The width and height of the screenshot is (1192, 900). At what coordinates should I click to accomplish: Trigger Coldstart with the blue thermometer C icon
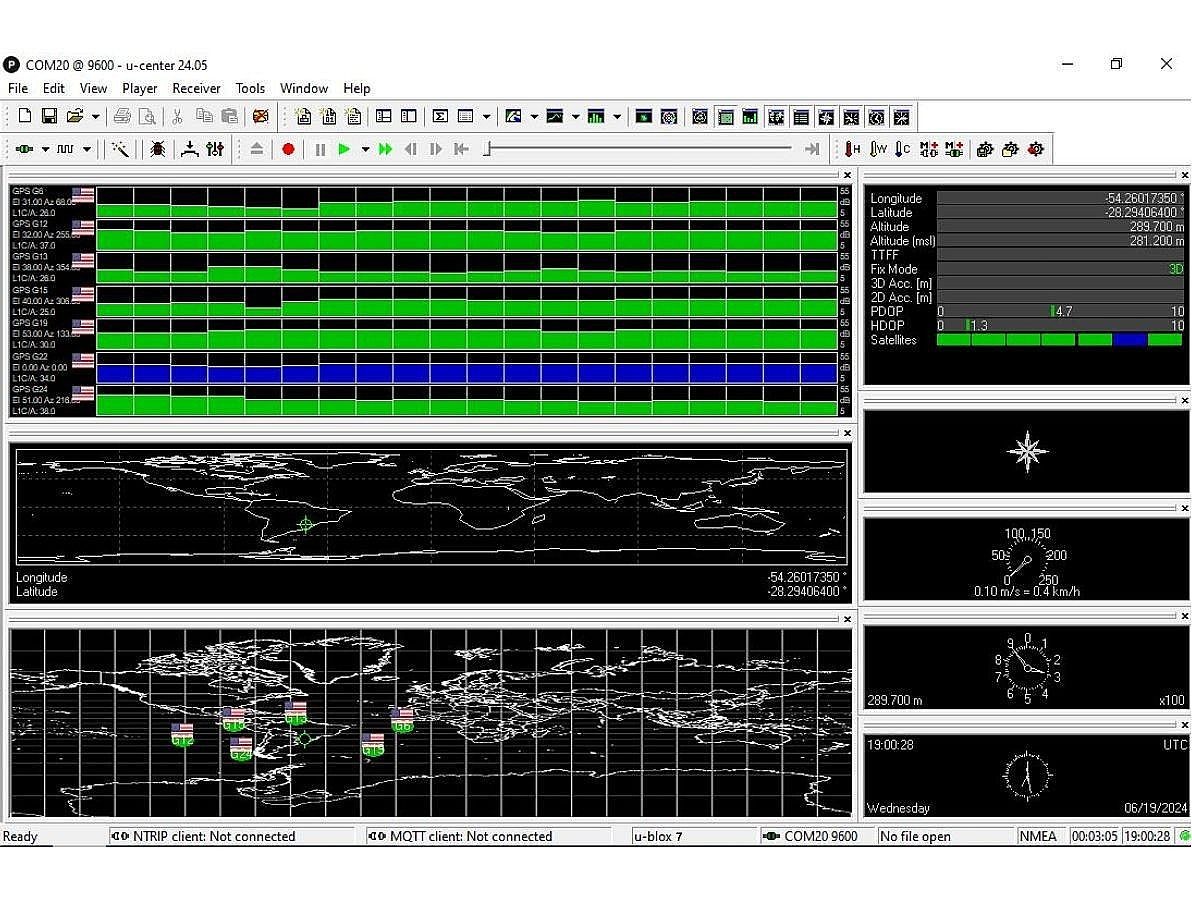click(x=902, y=149)
